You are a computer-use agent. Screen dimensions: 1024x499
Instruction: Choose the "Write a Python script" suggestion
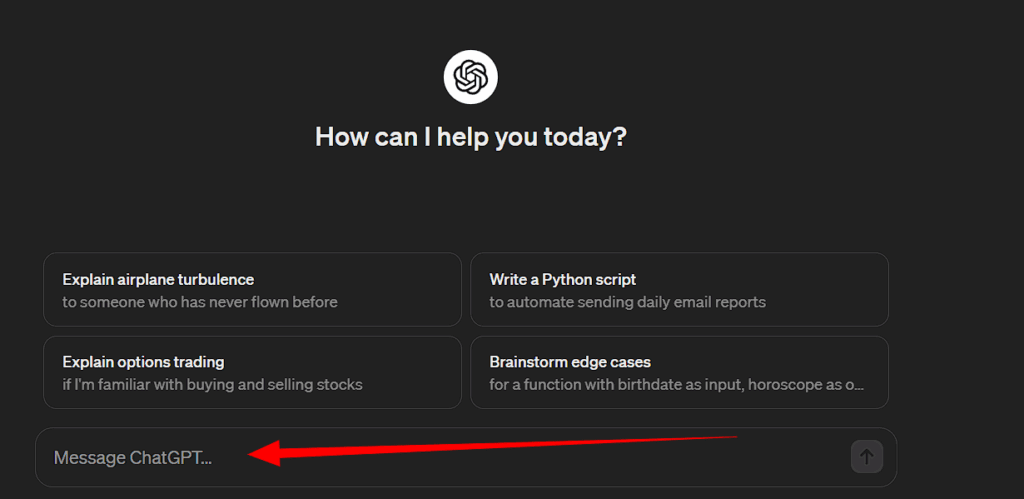[563, 279]
